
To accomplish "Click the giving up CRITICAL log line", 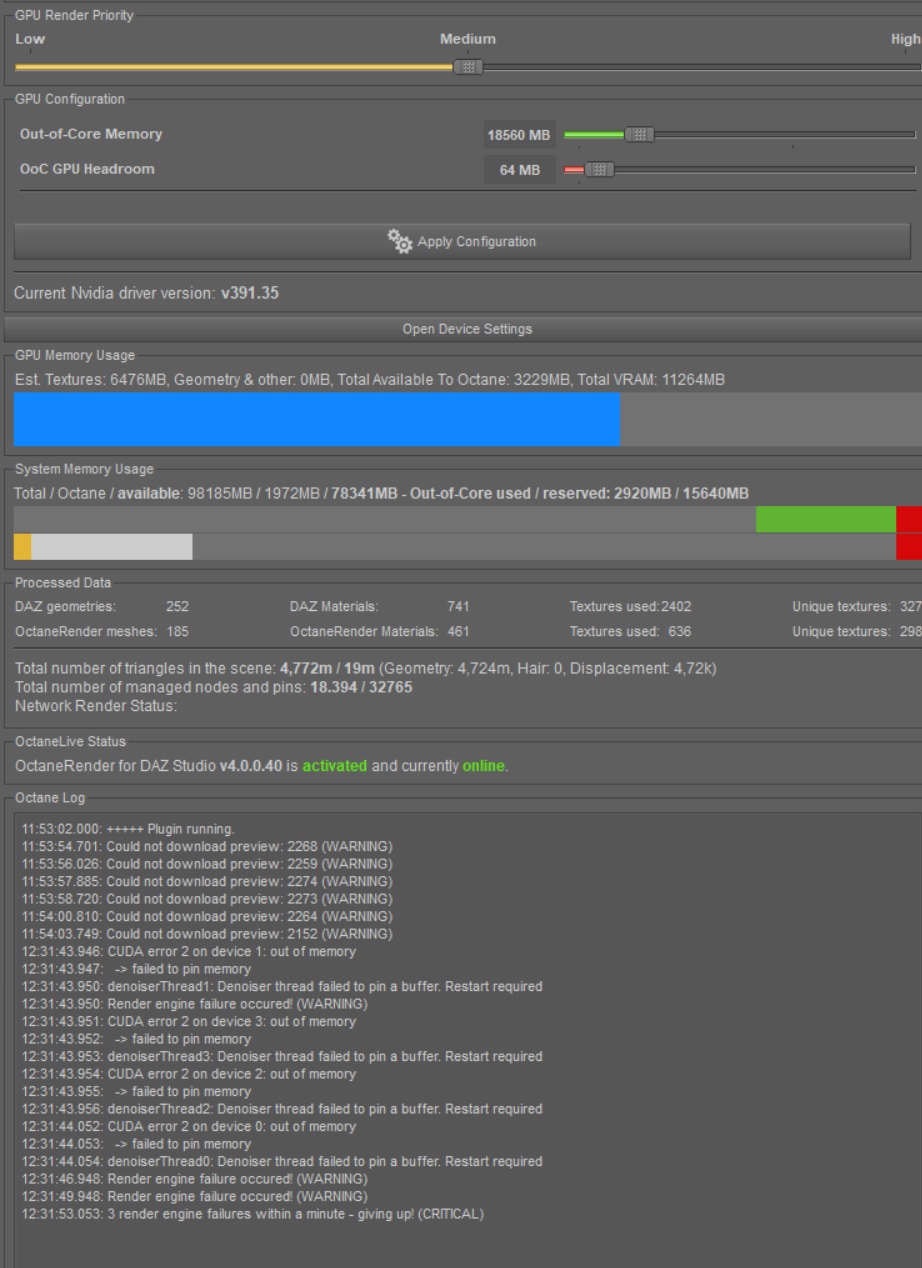I will pos(253,1214).
